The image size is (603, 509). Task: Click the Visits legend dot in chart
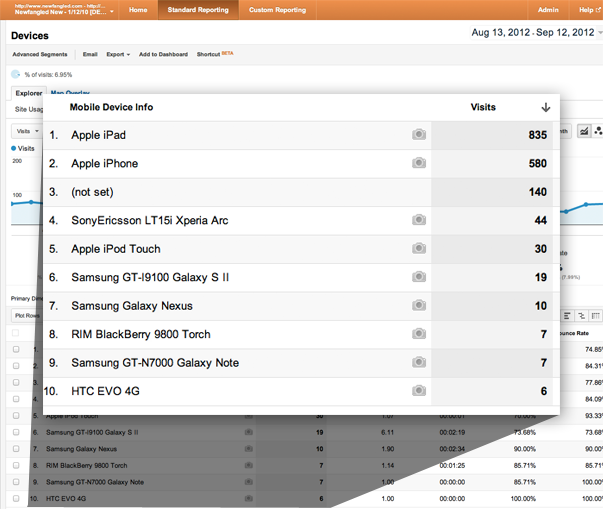tap(13, 148)
